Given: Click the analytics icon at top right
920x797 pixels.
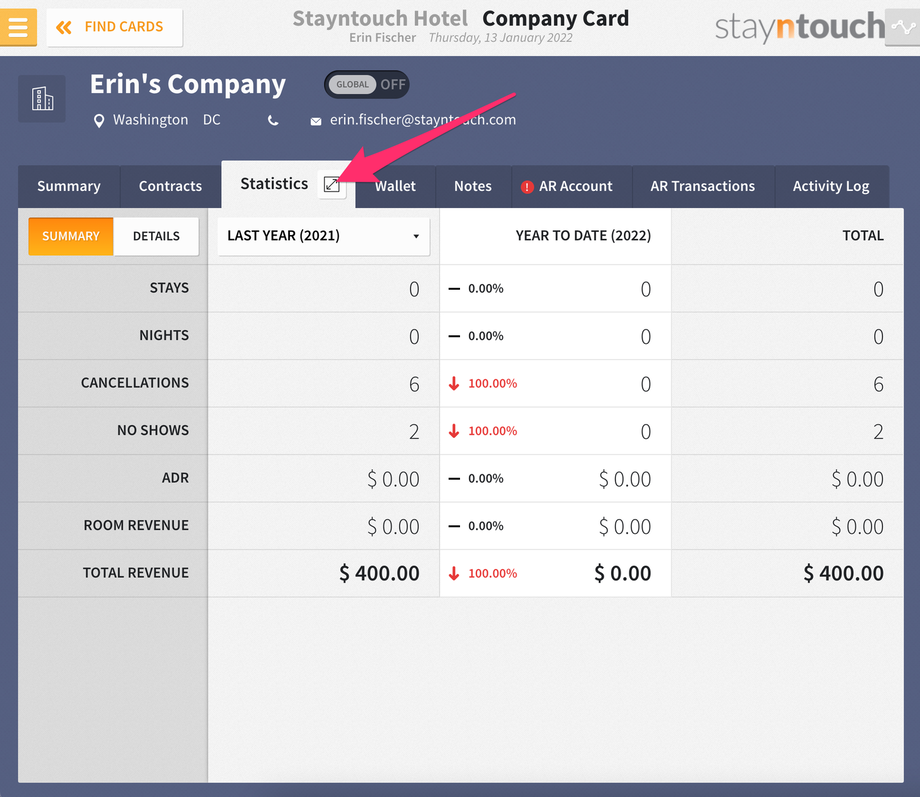Looking at the screenshot, I should pos(902,27).
